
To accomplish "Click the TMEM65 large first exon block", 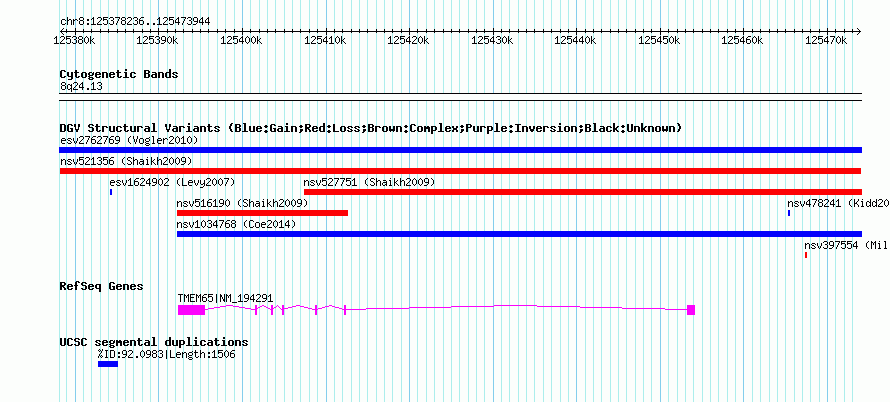I will click(191, 310).
